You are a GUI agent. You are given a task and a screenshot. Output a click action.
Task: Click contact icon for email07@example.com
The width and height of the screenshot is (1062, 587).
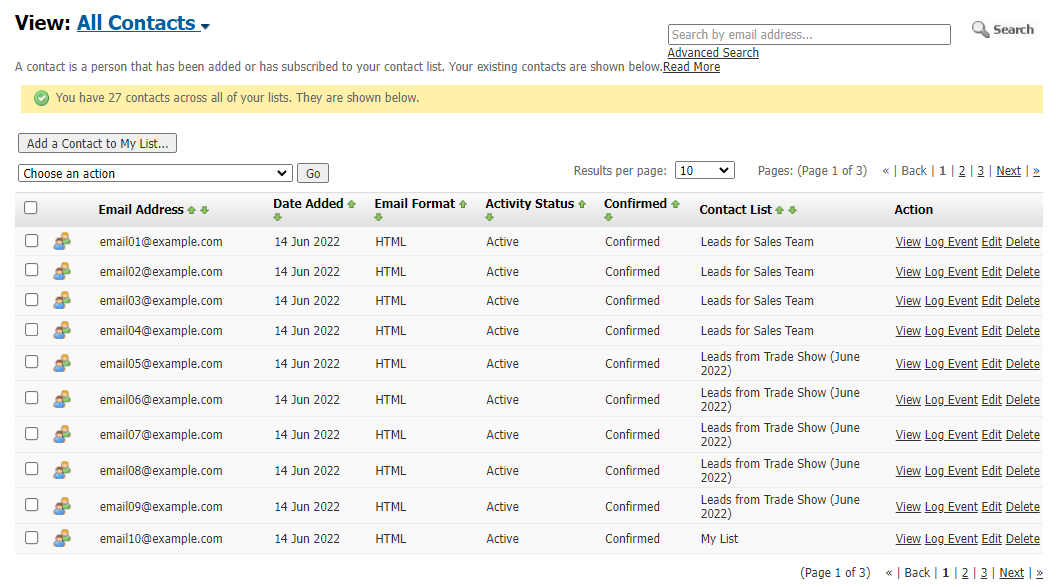62,435
